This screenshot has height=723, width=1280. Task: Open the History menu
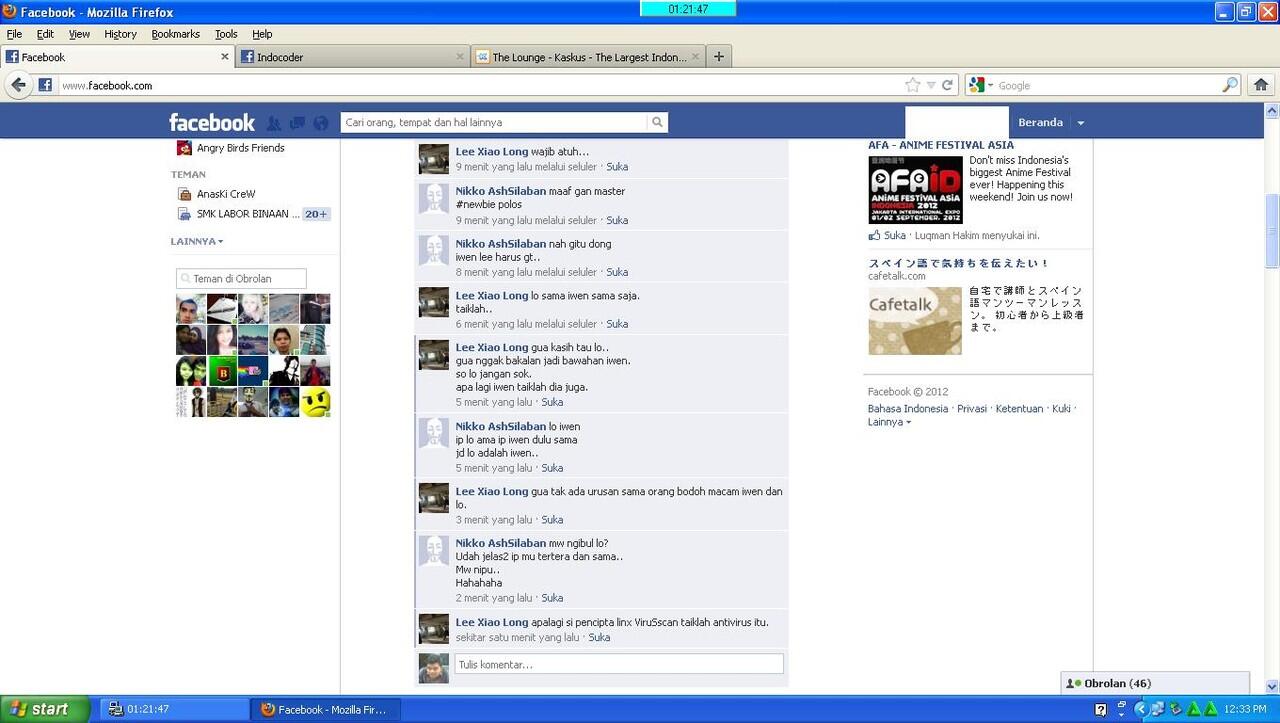point(120,34)
